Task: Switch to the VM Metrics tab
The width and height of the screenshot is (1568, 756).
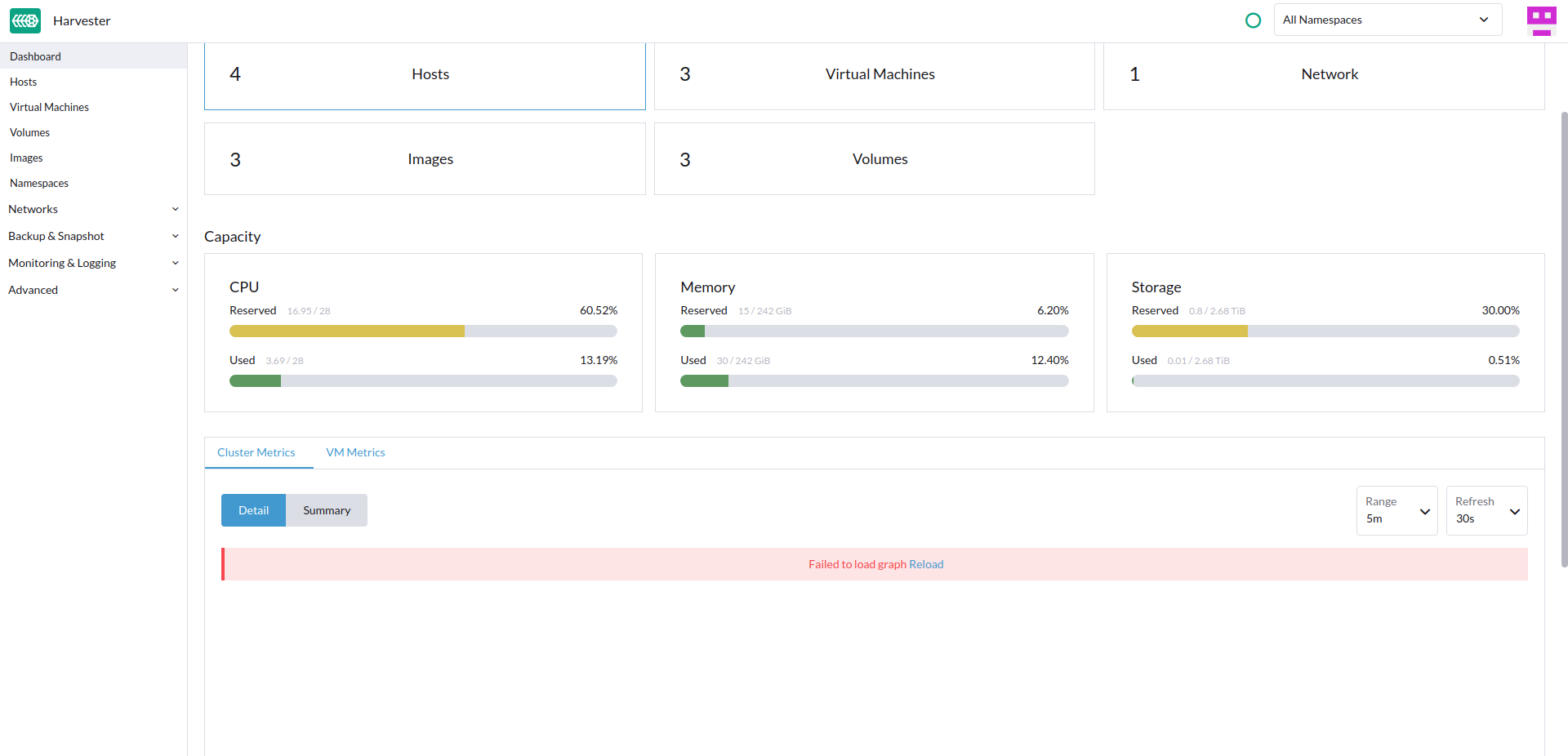Action: coord(355,452)
